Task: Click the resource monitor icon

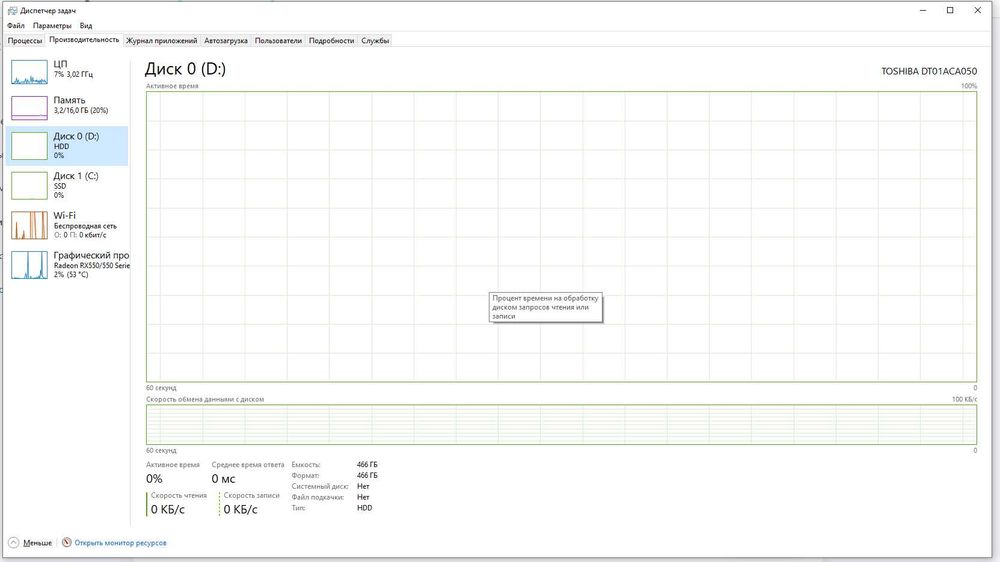Action: [x=67, y=543]
